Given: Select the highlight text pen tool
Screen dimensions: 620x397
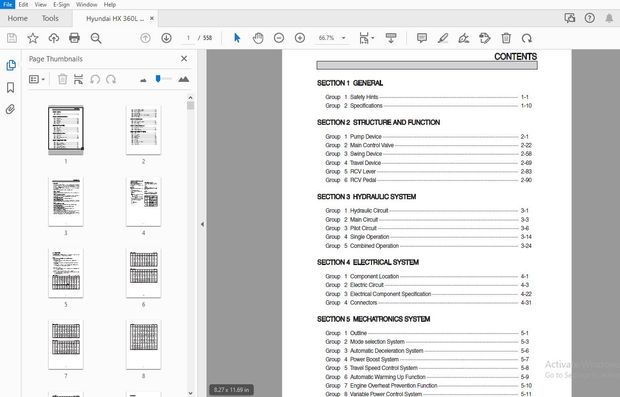Looking at the screenshot, I should (x=443, y=38).
